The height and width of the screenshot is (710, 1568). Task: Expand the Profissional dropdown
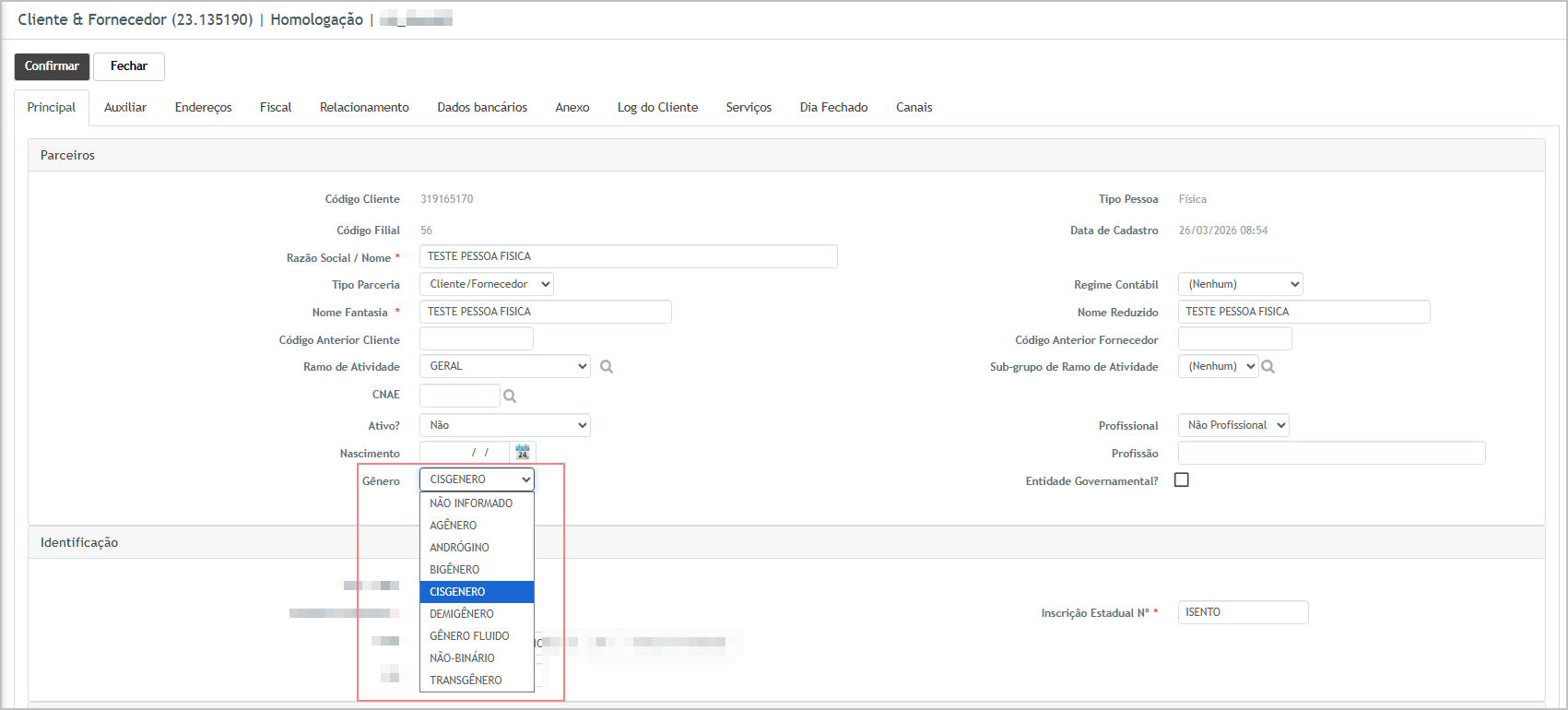coord(1232,425)
